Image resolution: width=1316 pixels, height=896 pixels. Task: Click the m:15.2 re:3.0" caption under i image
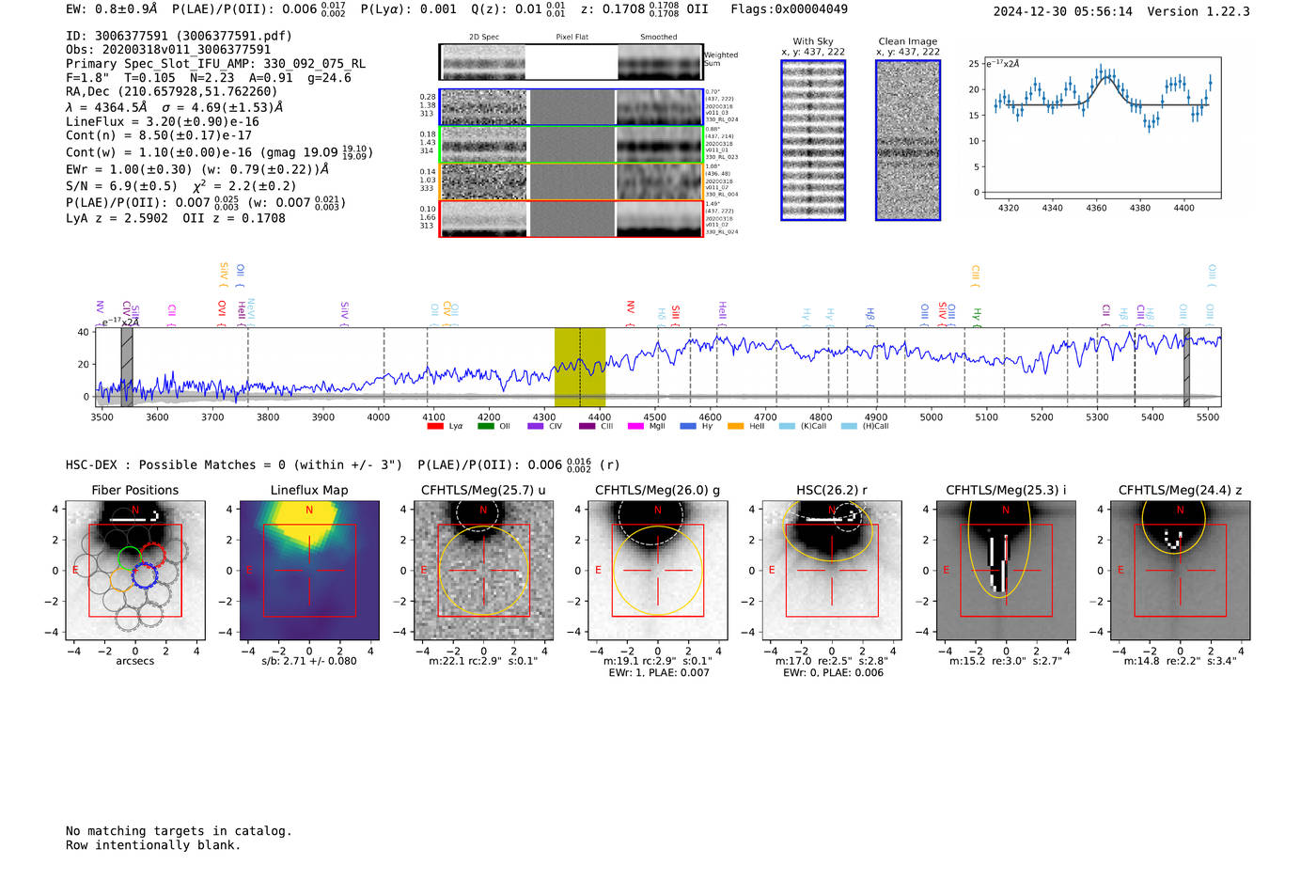(1006, 661)
